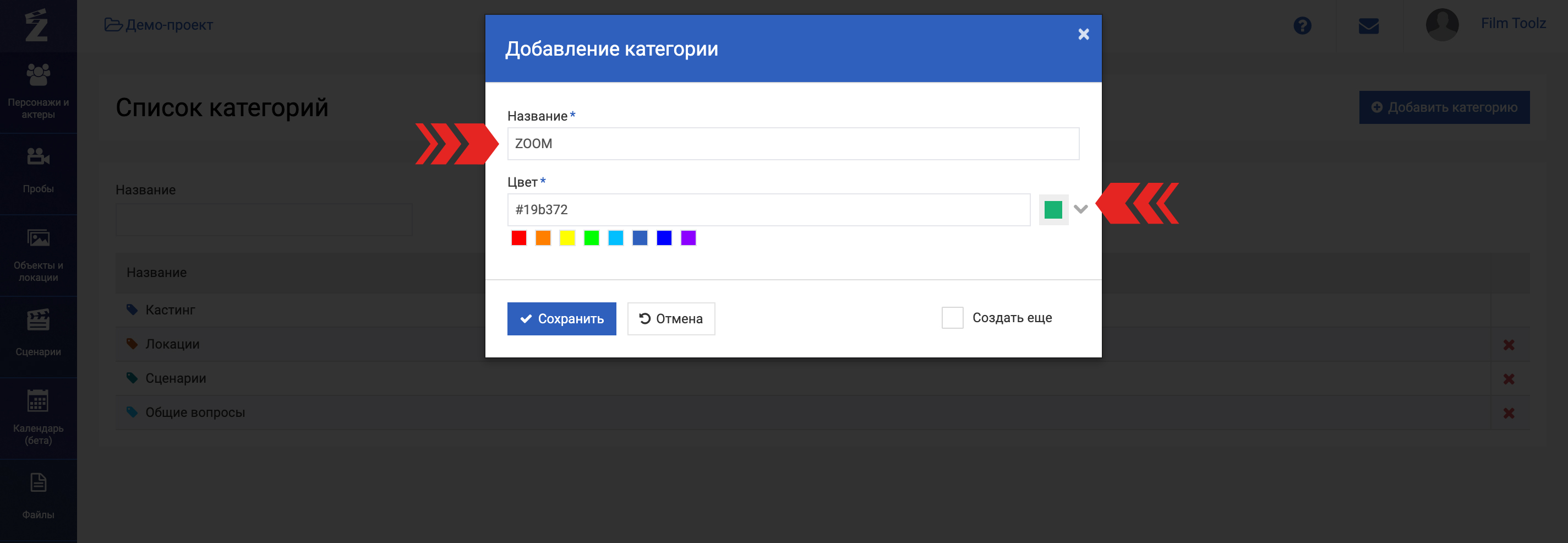
Task: Pick the yellow color swatch
Action: 567,238
